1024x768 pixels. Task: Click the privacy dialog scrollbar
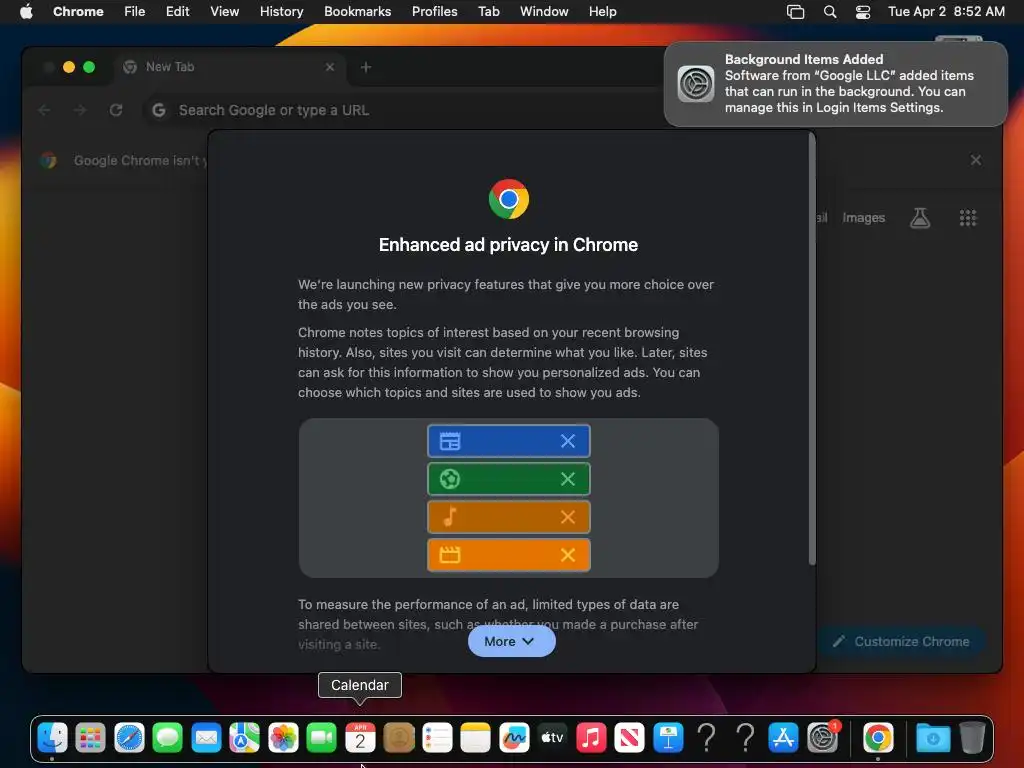pyautogui.click(x=812, y=349)
